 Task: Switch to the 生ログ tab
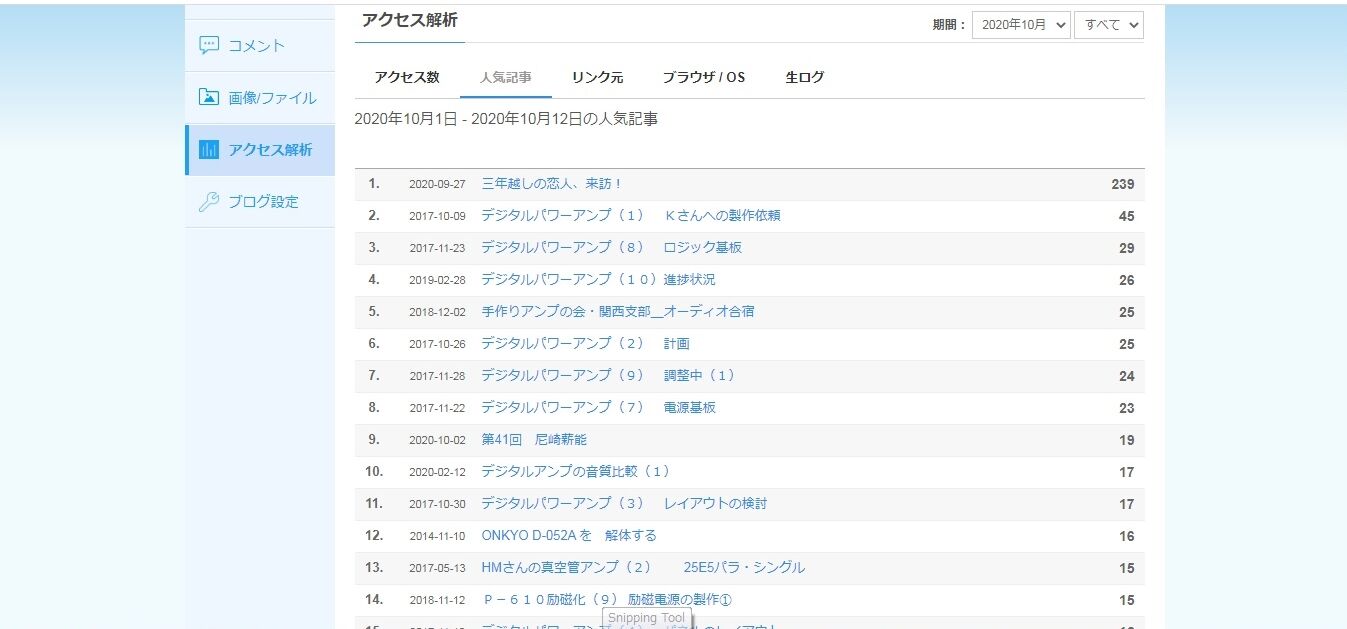pyautogui.click(x=805, y=77)
